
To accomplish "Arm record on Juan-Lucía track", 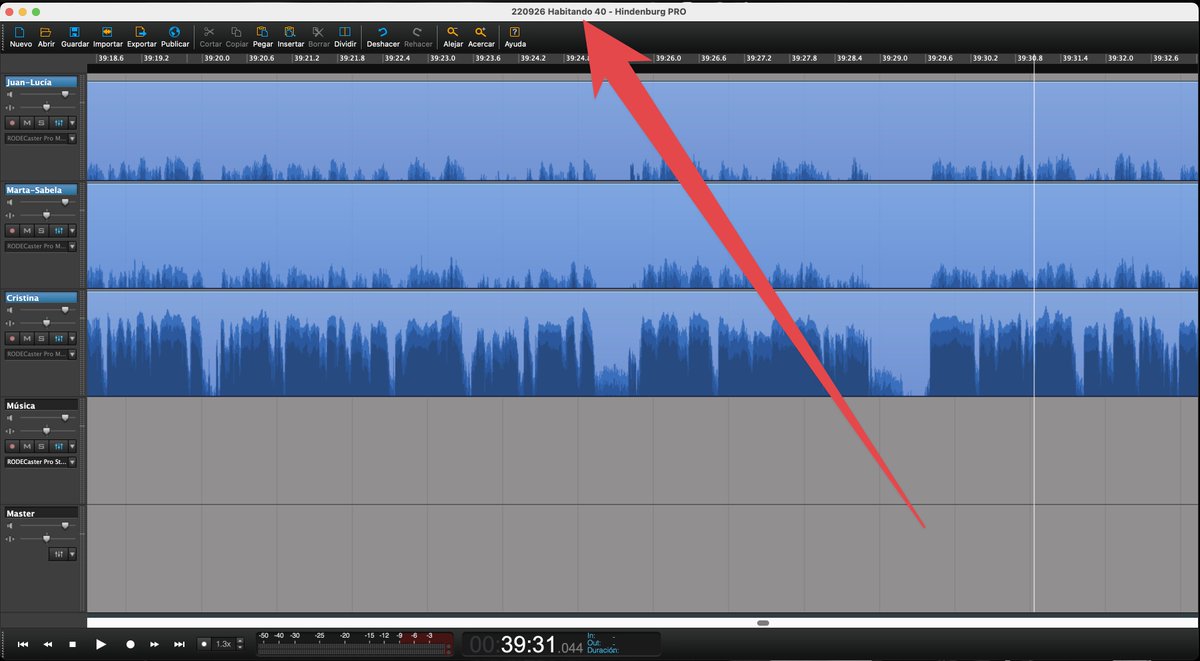I will (x=13, y=122).
